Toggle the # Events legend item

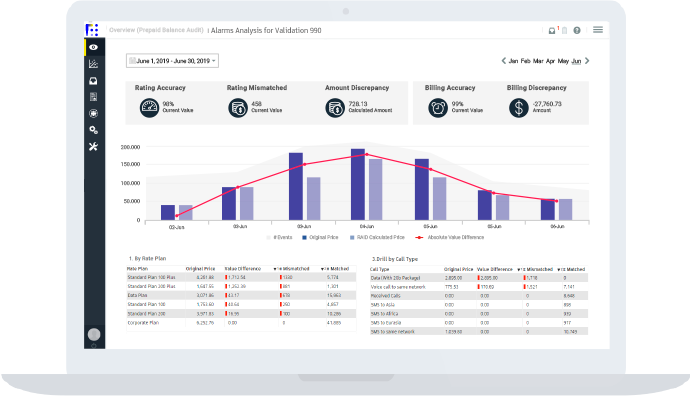pyautogui.click(x=279, y=237)
